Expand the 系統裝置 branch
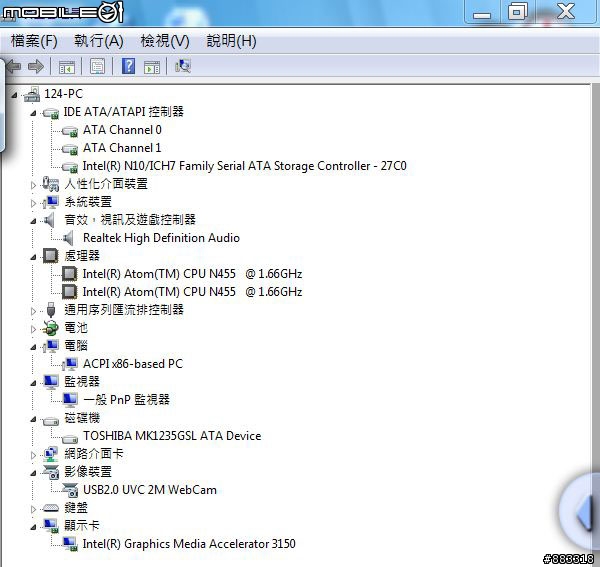 [33, 203]
